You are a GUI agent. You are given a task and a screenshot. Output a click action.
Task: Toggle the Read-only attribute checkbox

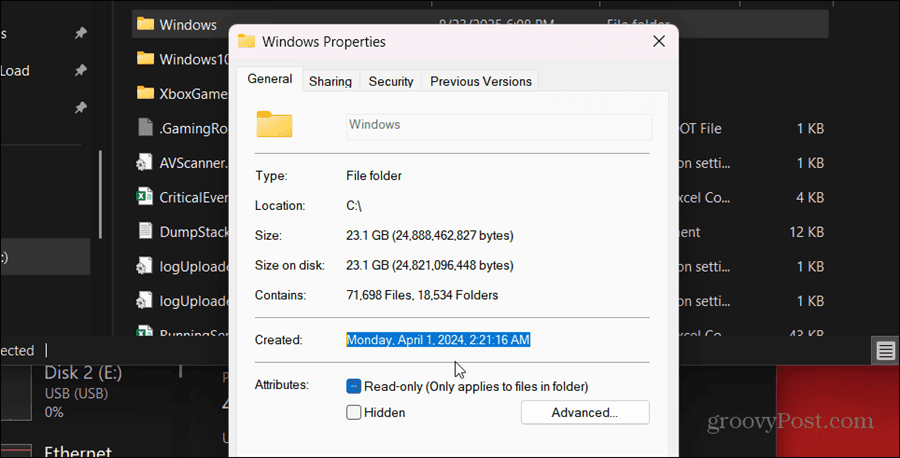click(354, 386)
